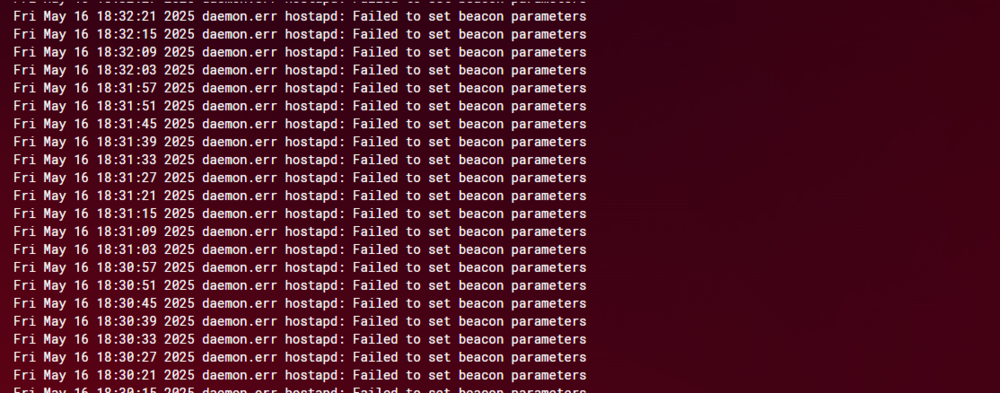Image resolution: width=1000 pixels, height=393 pixels.
Task: Select the log entry timestamped 18:31:27
Action: (300, 177)
